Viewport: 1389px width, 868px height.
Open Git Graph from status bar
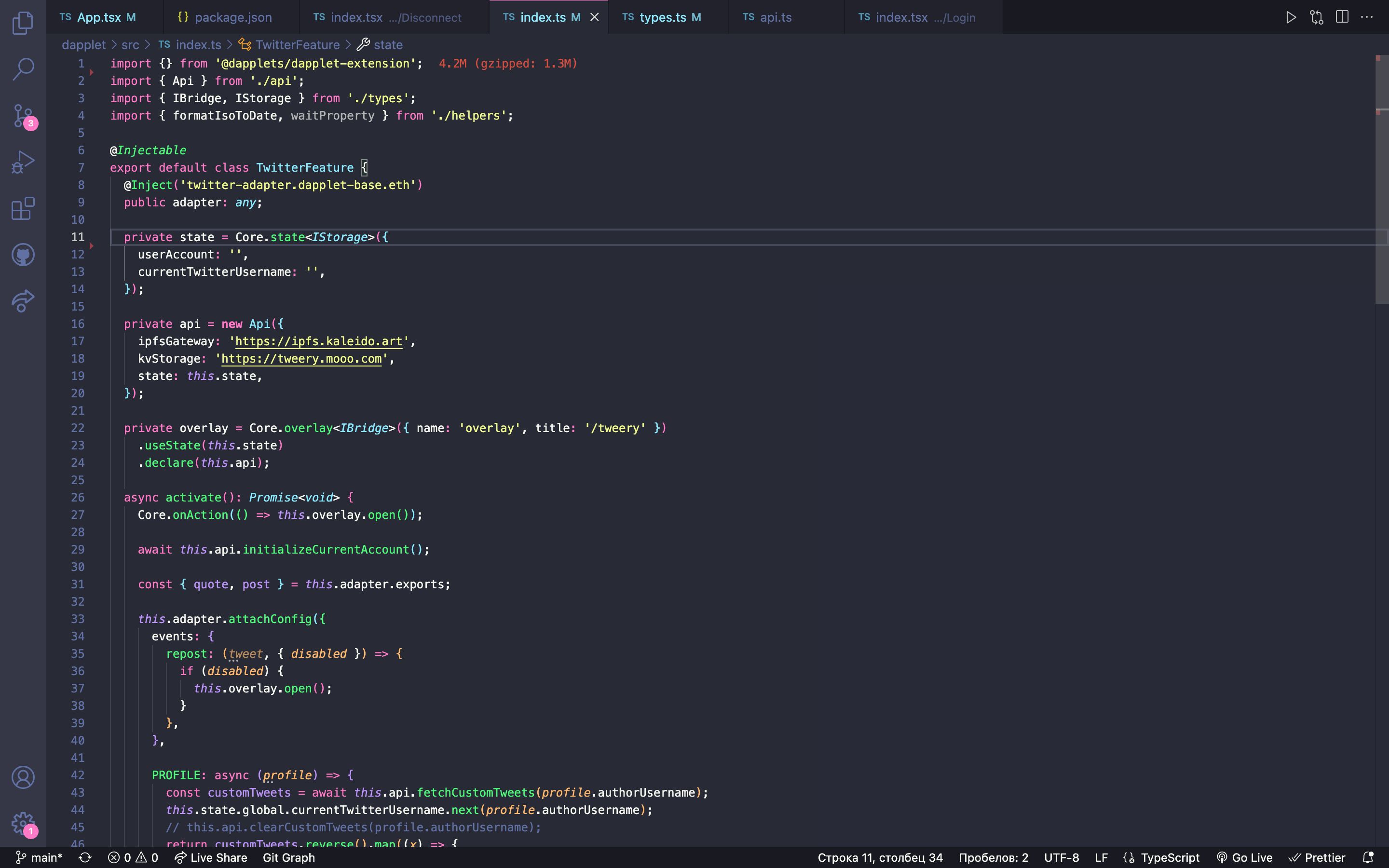point(289,858)
